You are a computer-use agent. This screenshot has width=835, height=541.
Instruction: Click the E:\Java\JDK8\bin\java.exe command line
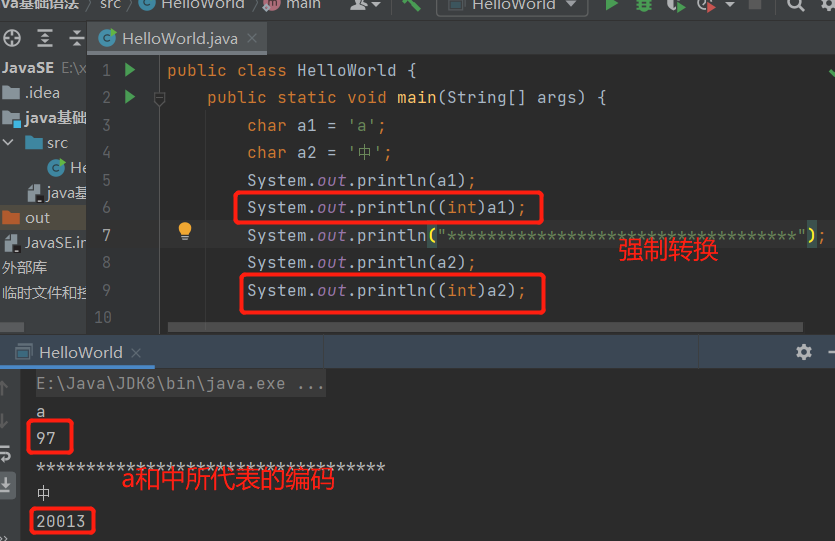180,383
